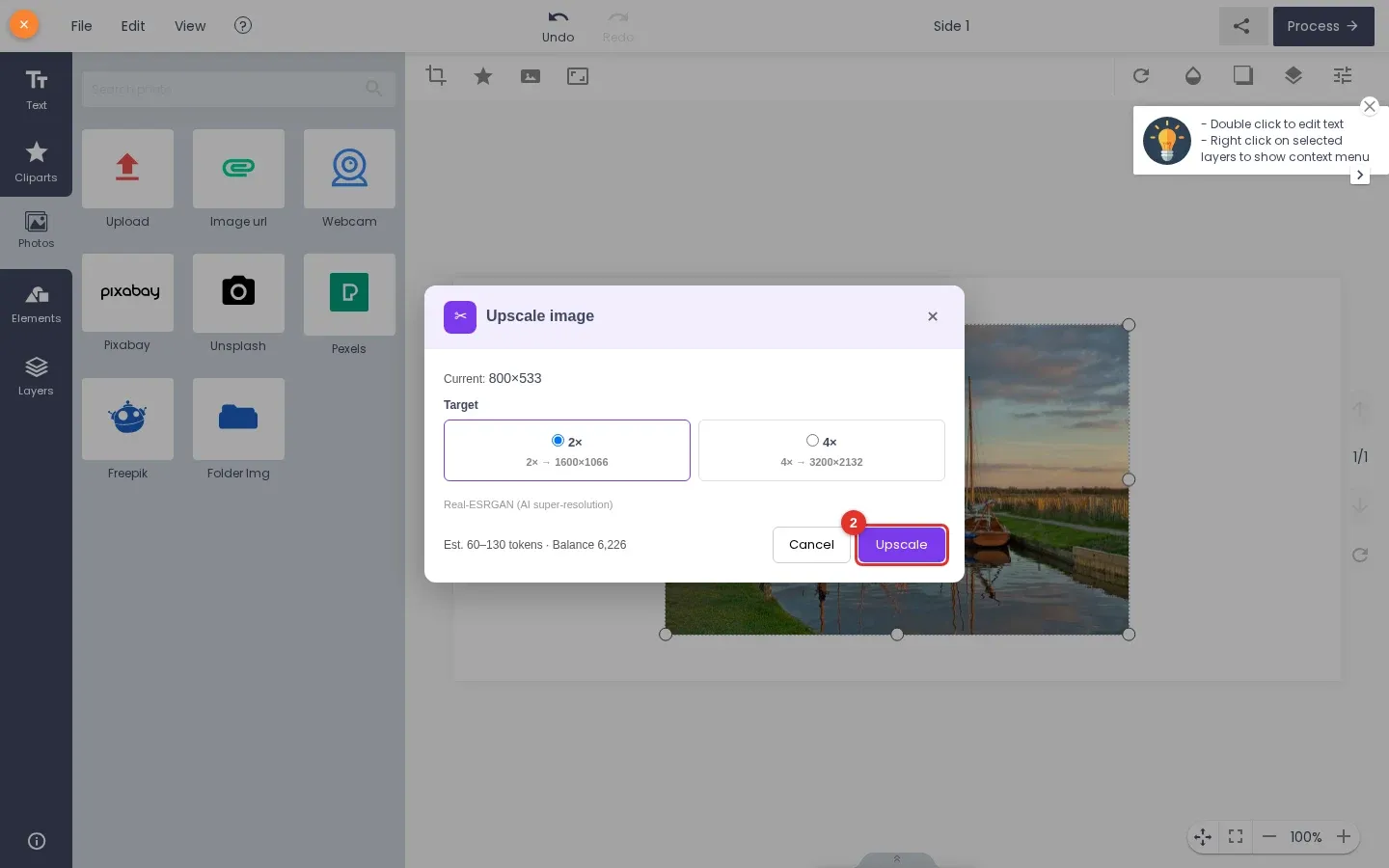
Task: Click the star icon in toolbar
Action: (x=483, y=76)
